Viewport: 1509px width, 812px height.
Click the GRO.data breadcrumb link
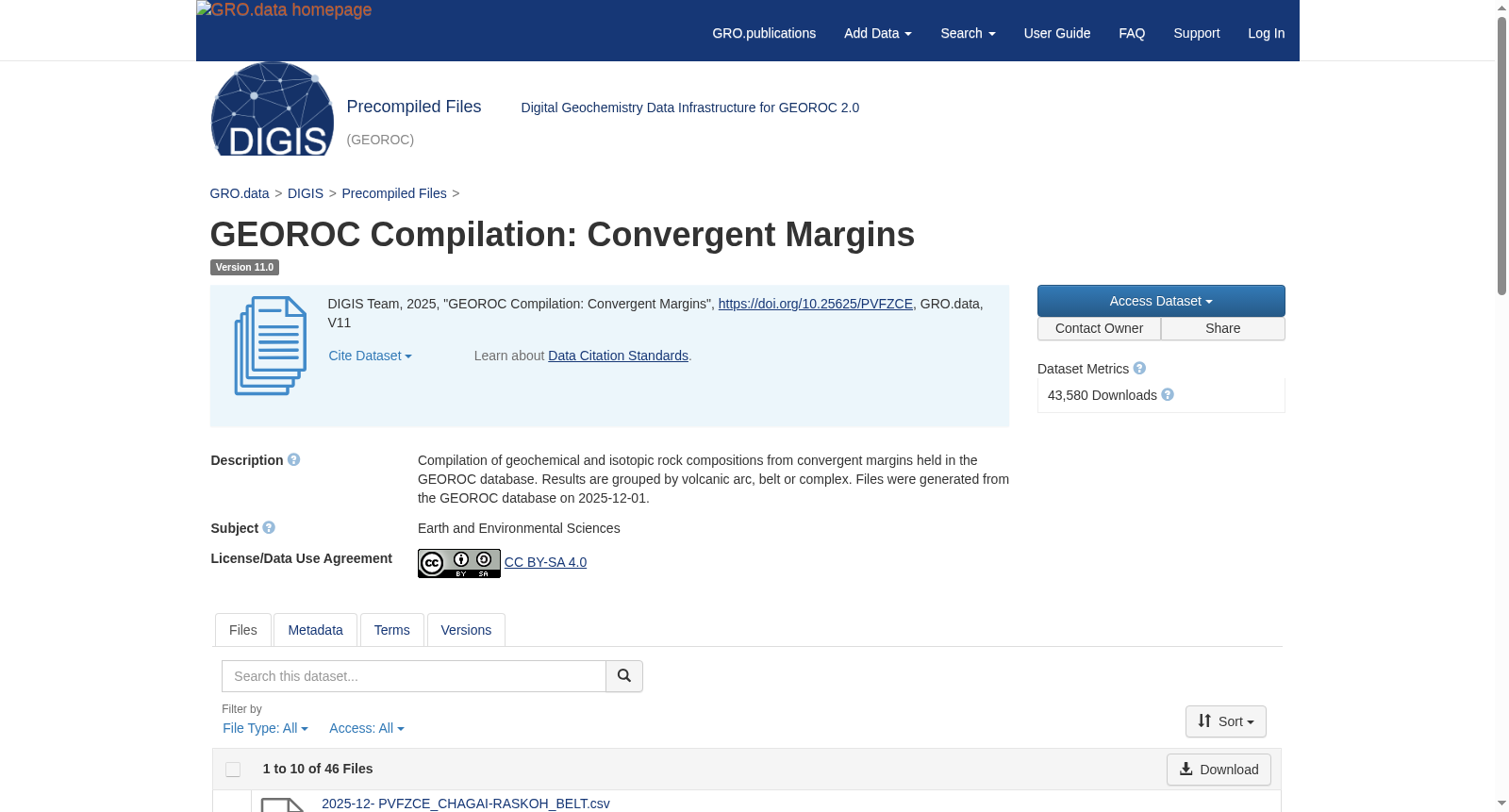[x=240, y=193]
